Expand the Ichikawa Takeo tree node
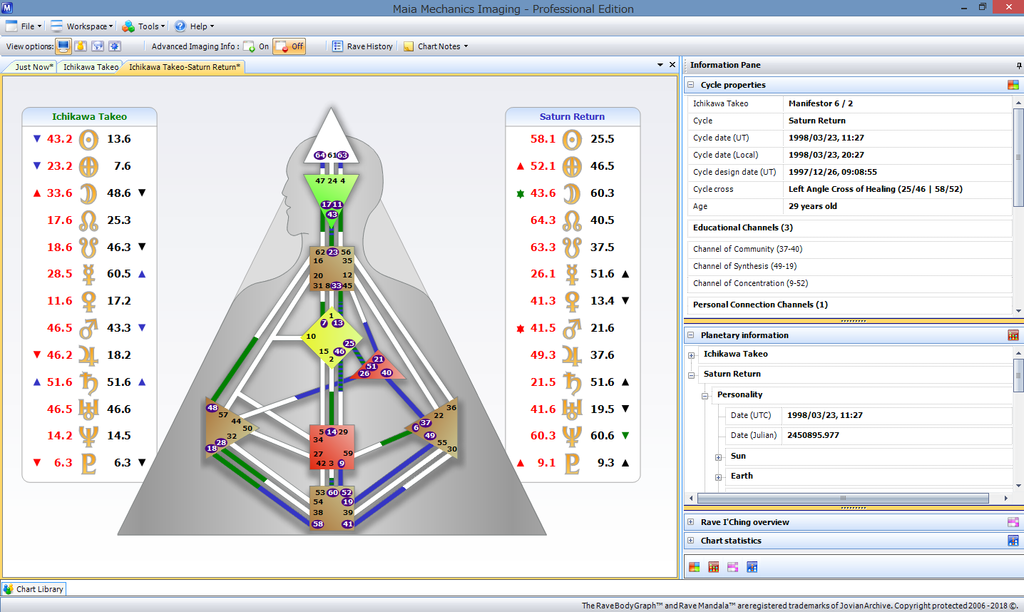Viewport: 1024px width, 612px height. click(692, 355)
